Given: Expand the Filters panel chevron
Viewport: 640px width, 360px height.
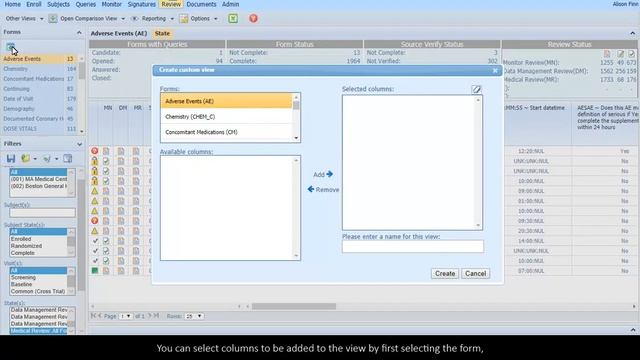Looking at the screenshot, I should coord(79,144).
